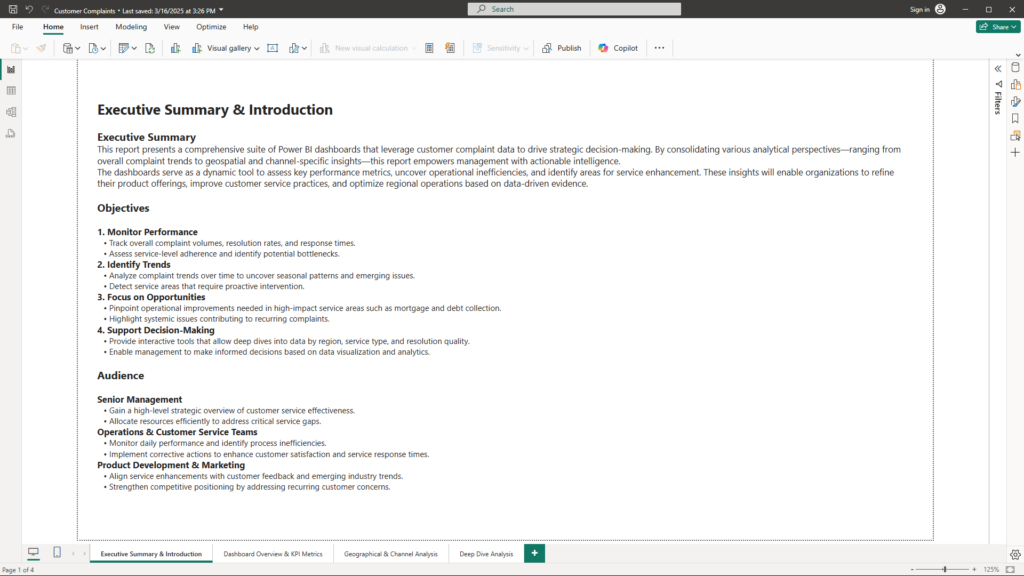Insert a text box from the ribbon
This screenshot has width=1024, height=576.
tap(273, 48)
